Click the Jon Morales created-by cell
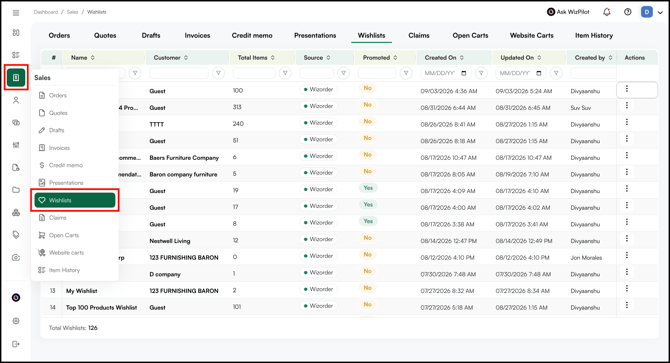The image size is (670, 363). point(586,258)
